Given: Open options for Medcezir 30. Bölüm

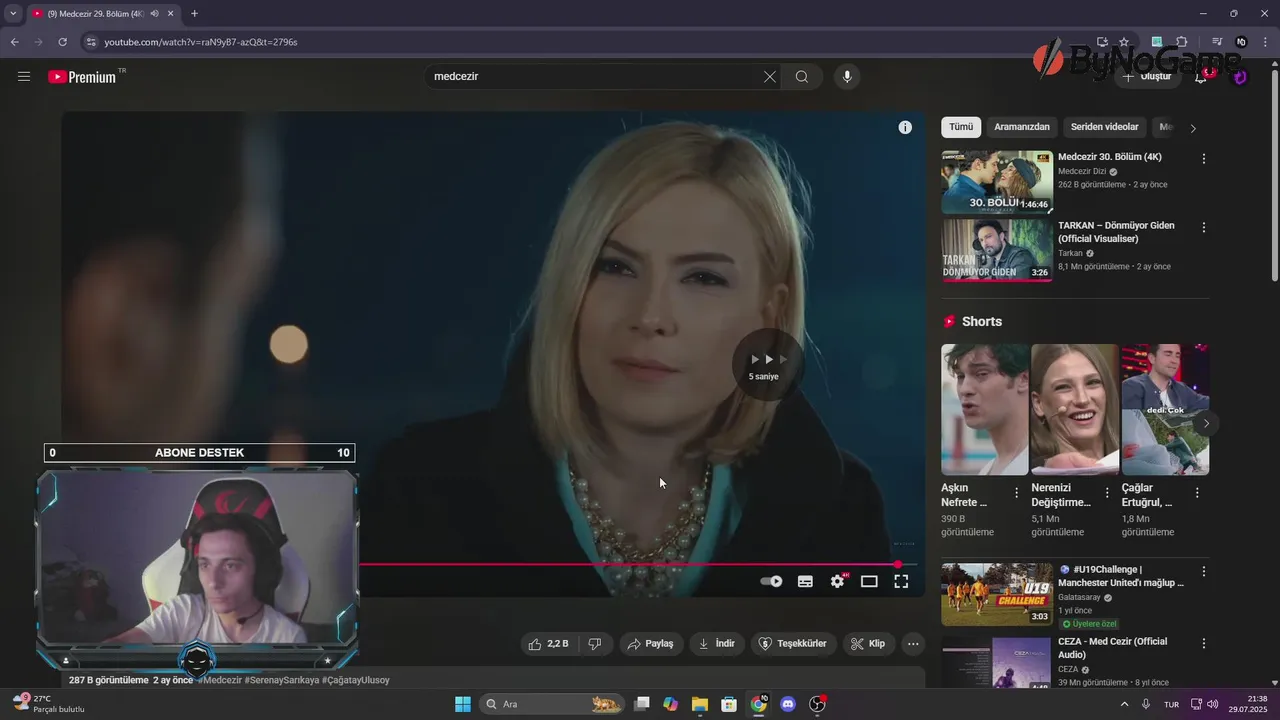Looking at the screenshot, I should [1204, 159].
